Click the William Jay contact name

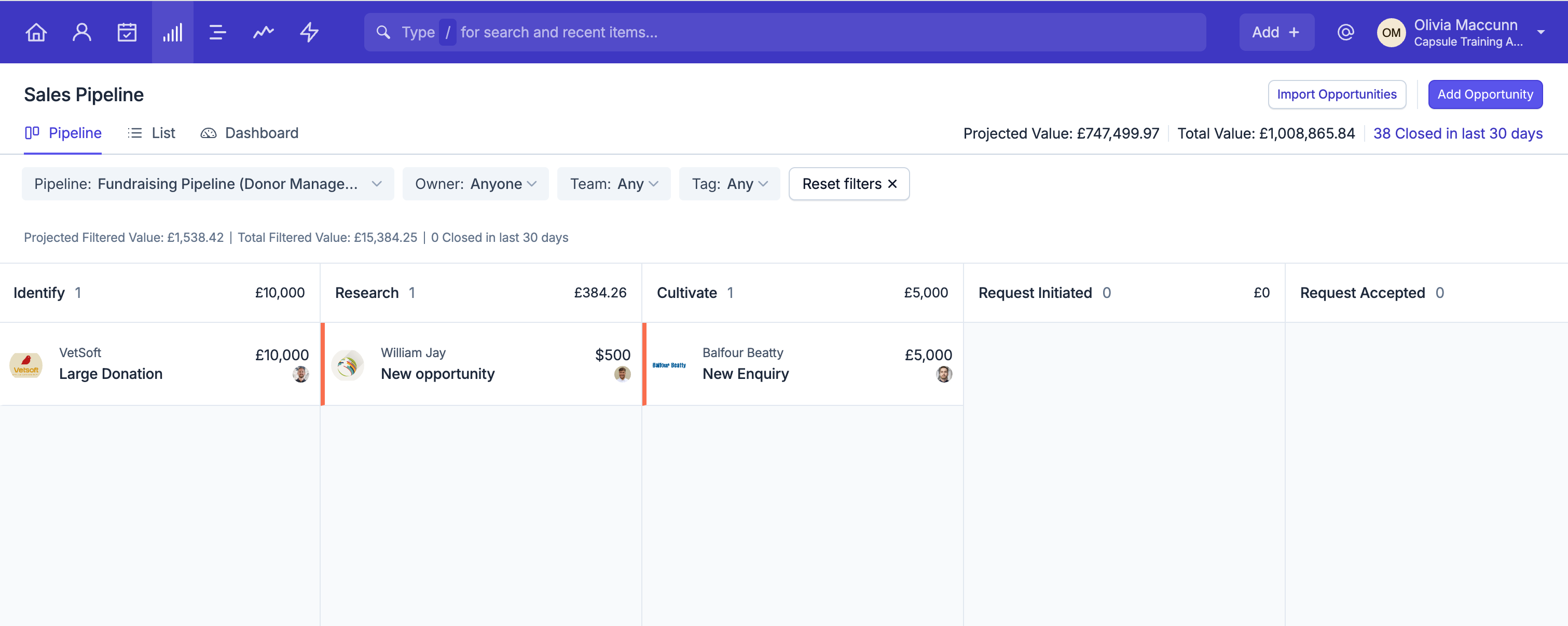[412, 352]
